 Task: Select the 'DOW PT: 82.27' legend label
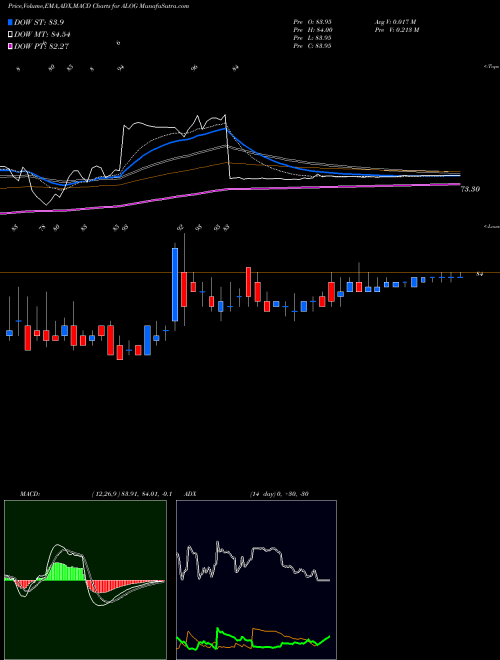click(41, 47)
